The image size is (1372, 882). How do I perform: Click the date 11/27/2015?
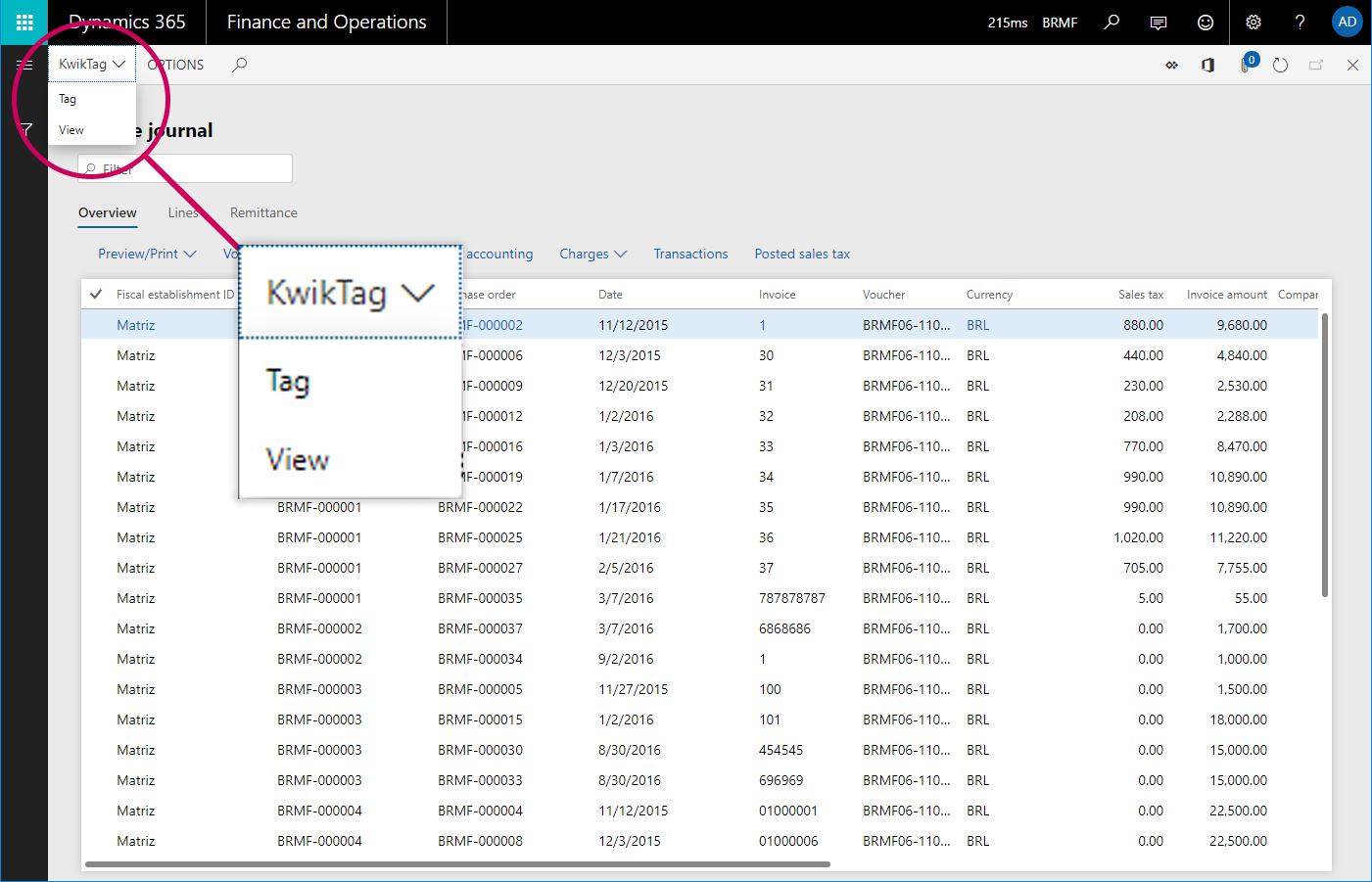click(633, 689)
